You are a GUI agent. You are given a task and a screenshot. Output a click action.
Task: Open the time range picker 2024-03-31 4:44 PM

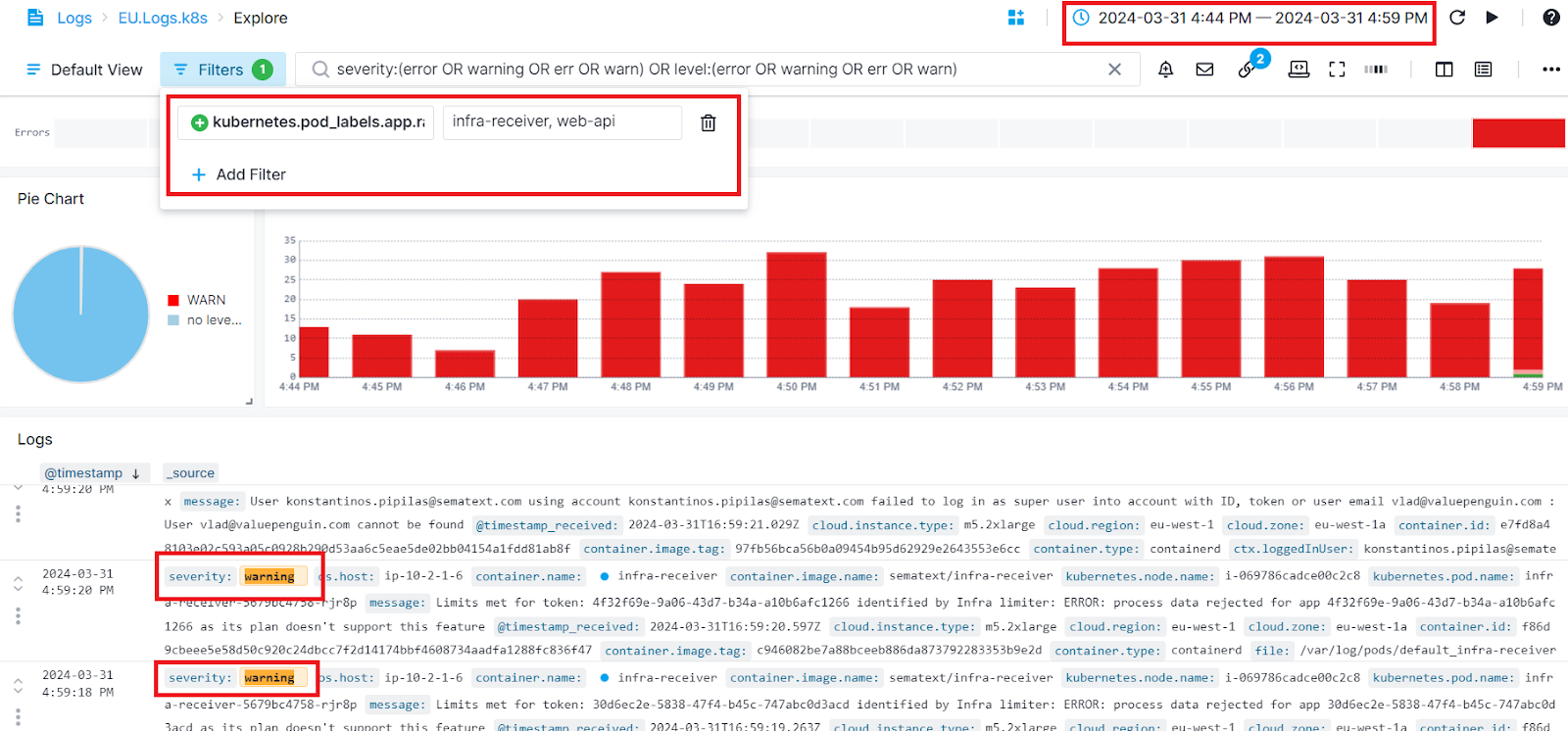coord(1249,18)
